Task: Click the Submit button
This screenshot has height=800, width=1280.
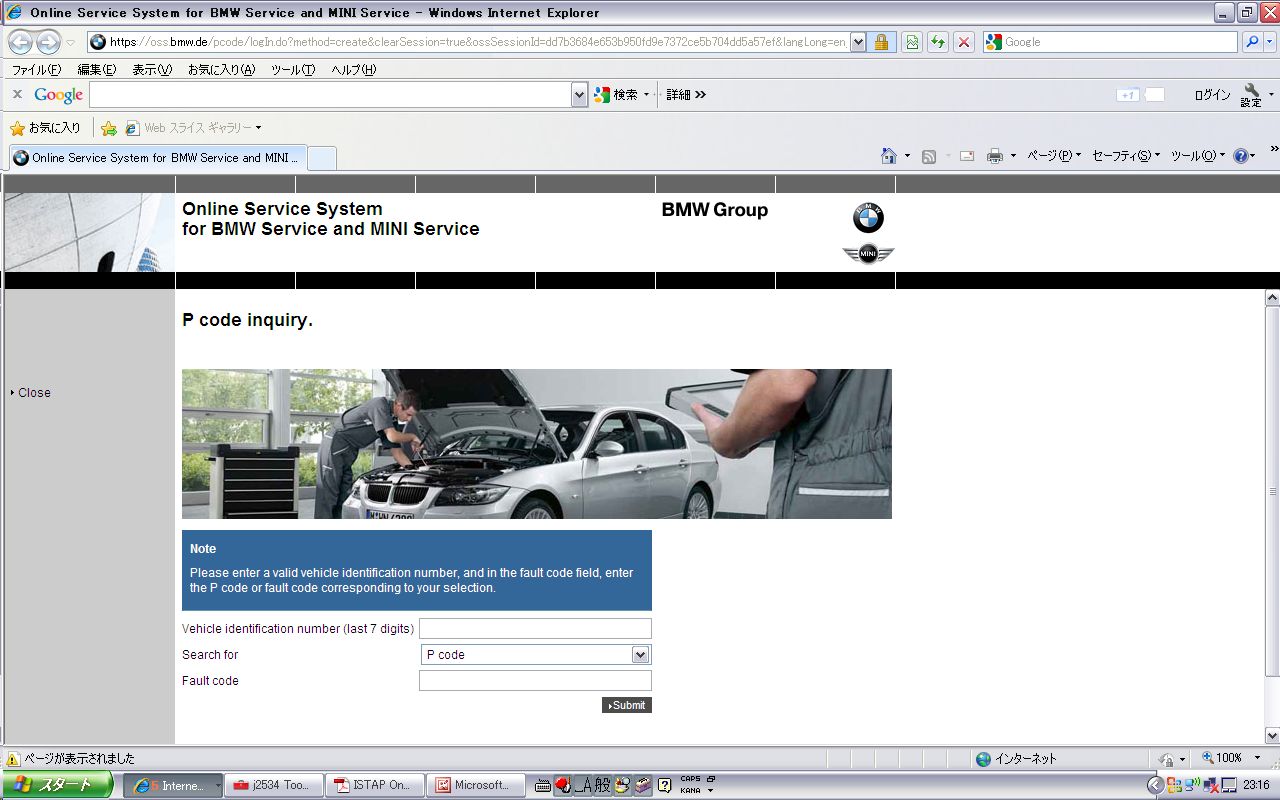Action: coord(627,705)
